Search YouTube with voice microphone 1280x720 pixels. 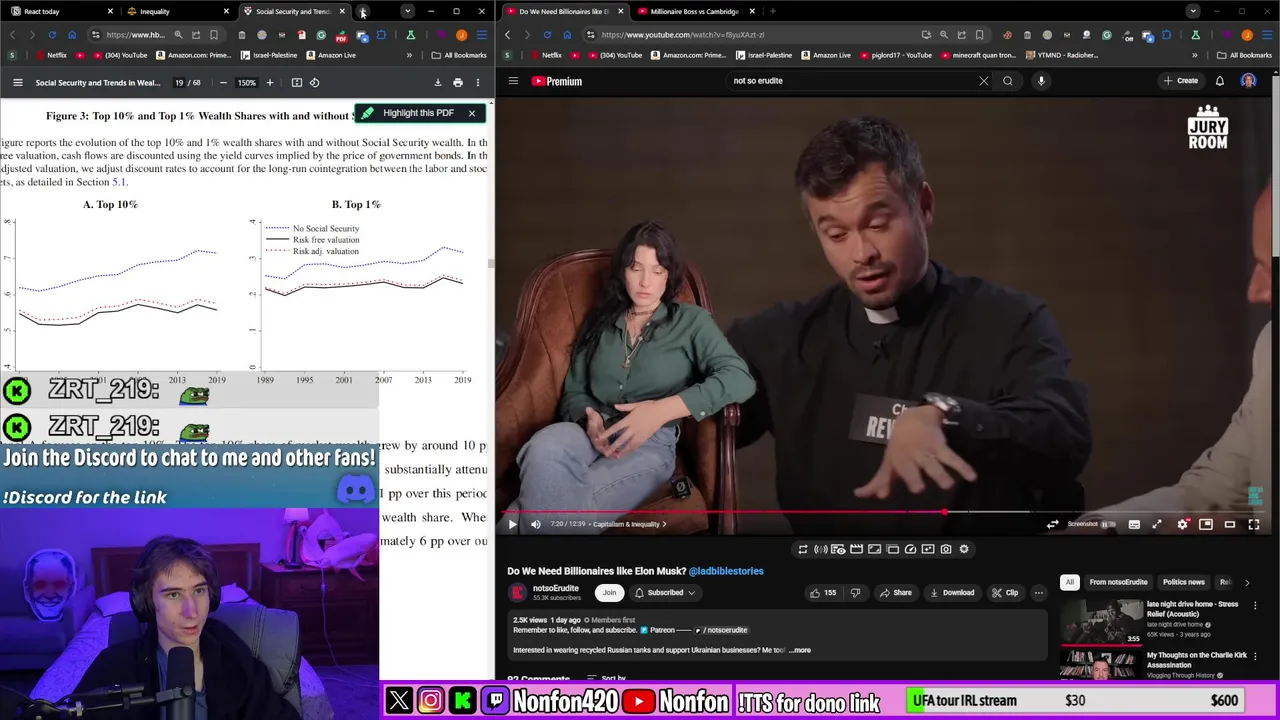[x=1041, y=81]
